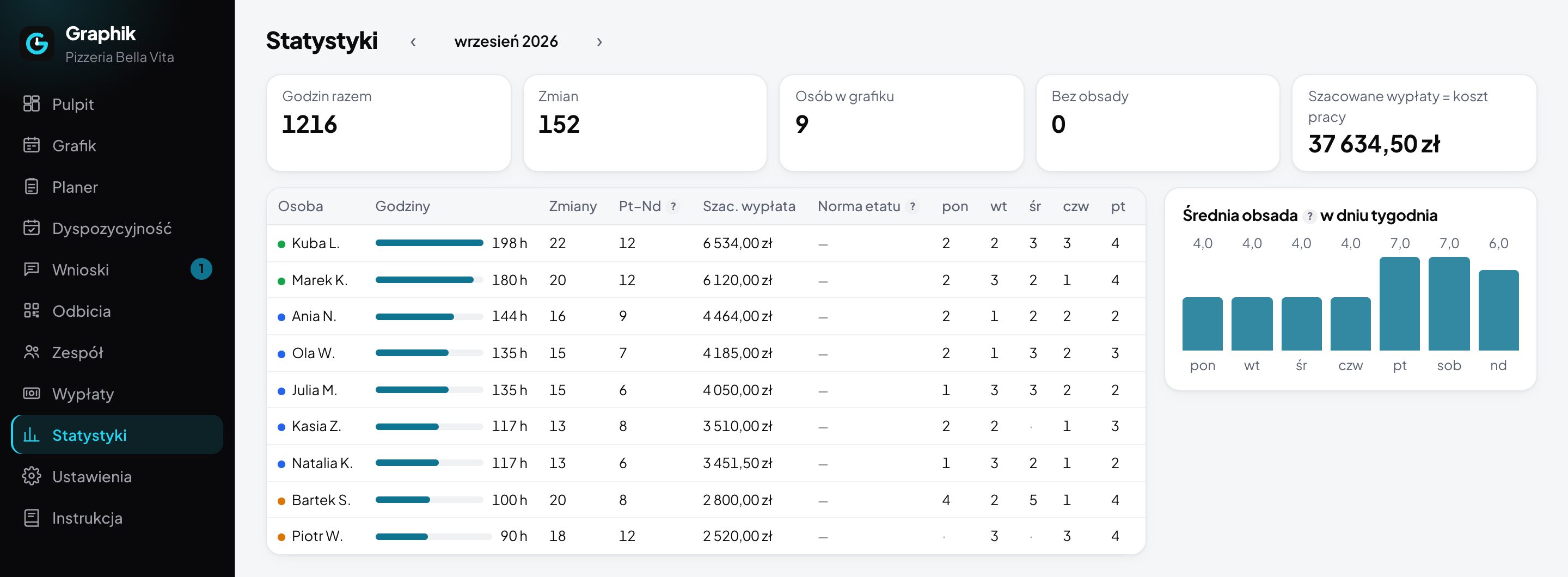Click the Godzin razem 1216 card
1568x577 pixels.
pyautogui.click(x=388, y=122)
